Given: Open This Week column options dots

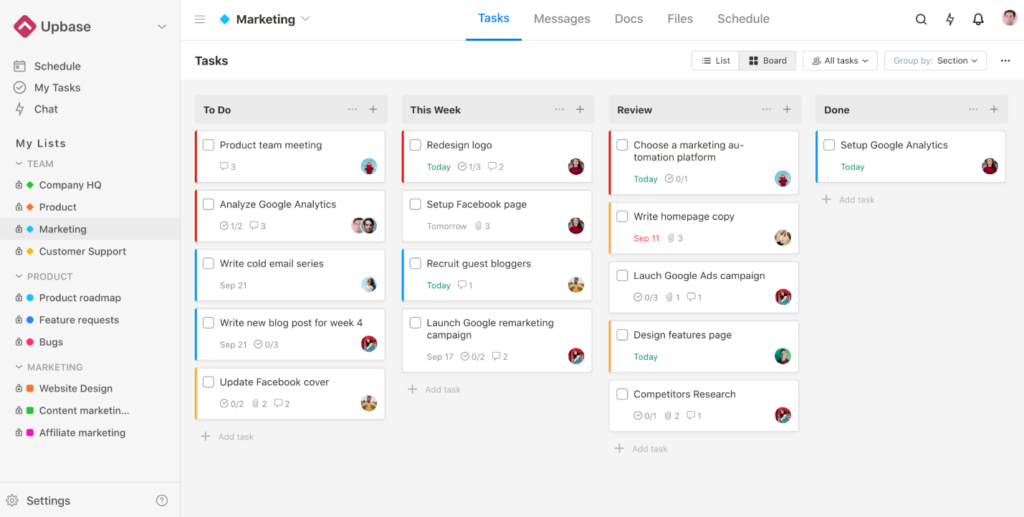Looking at the screenshot, I should coord(560,110).
